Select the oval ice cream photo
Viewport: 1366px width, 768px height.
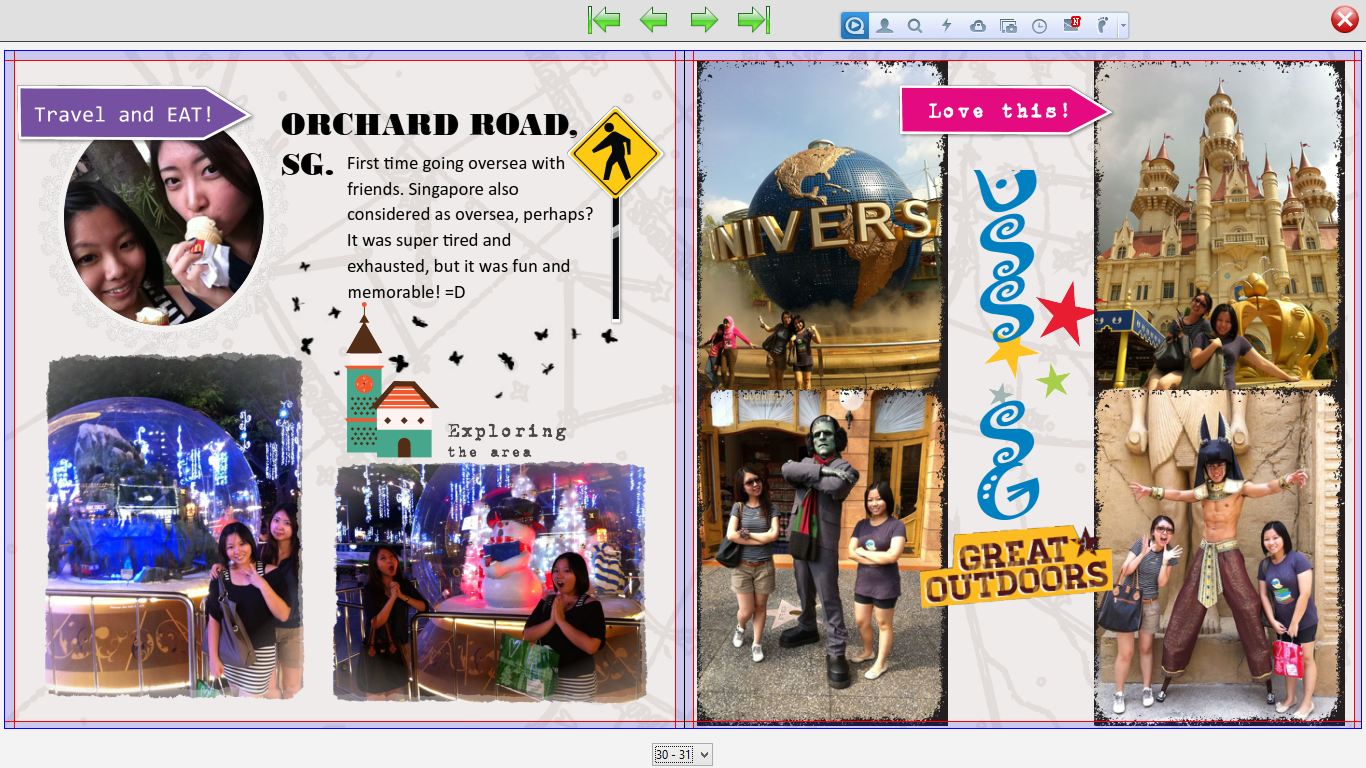coord(164,225)
